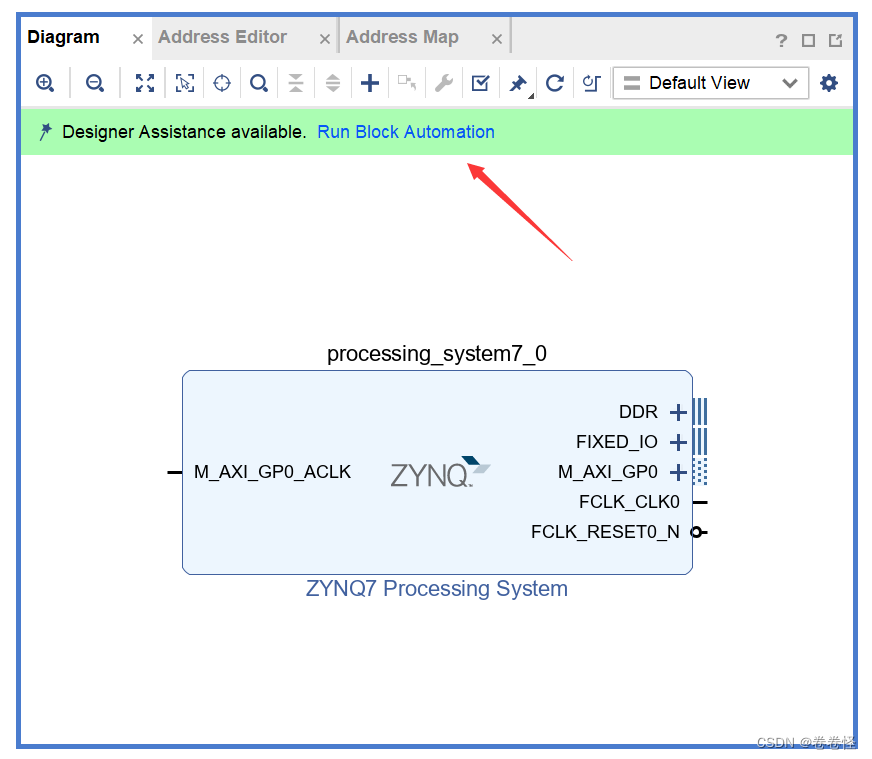Select the Zoom Out tool
Image resolution: width=872 pixels, height=759 pixels.
click(95, 83)
